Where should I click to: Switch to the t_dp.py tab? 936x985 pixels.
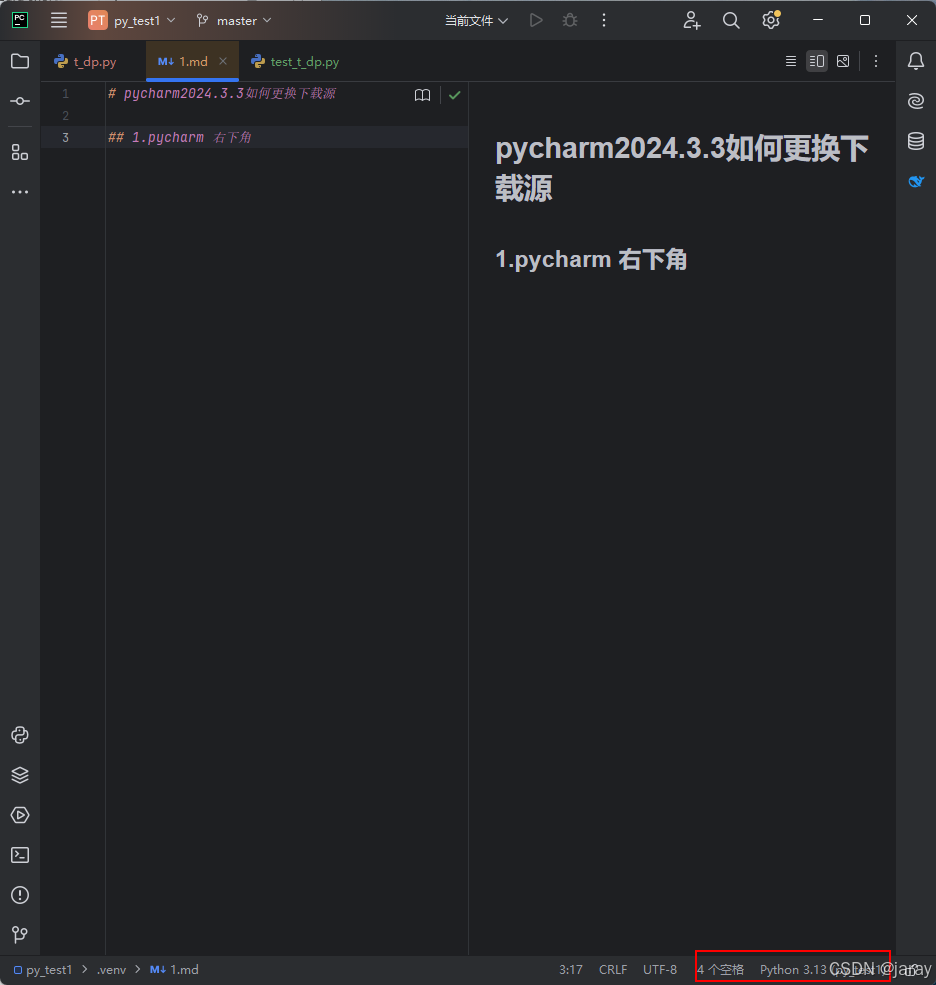tap(86, 62)
